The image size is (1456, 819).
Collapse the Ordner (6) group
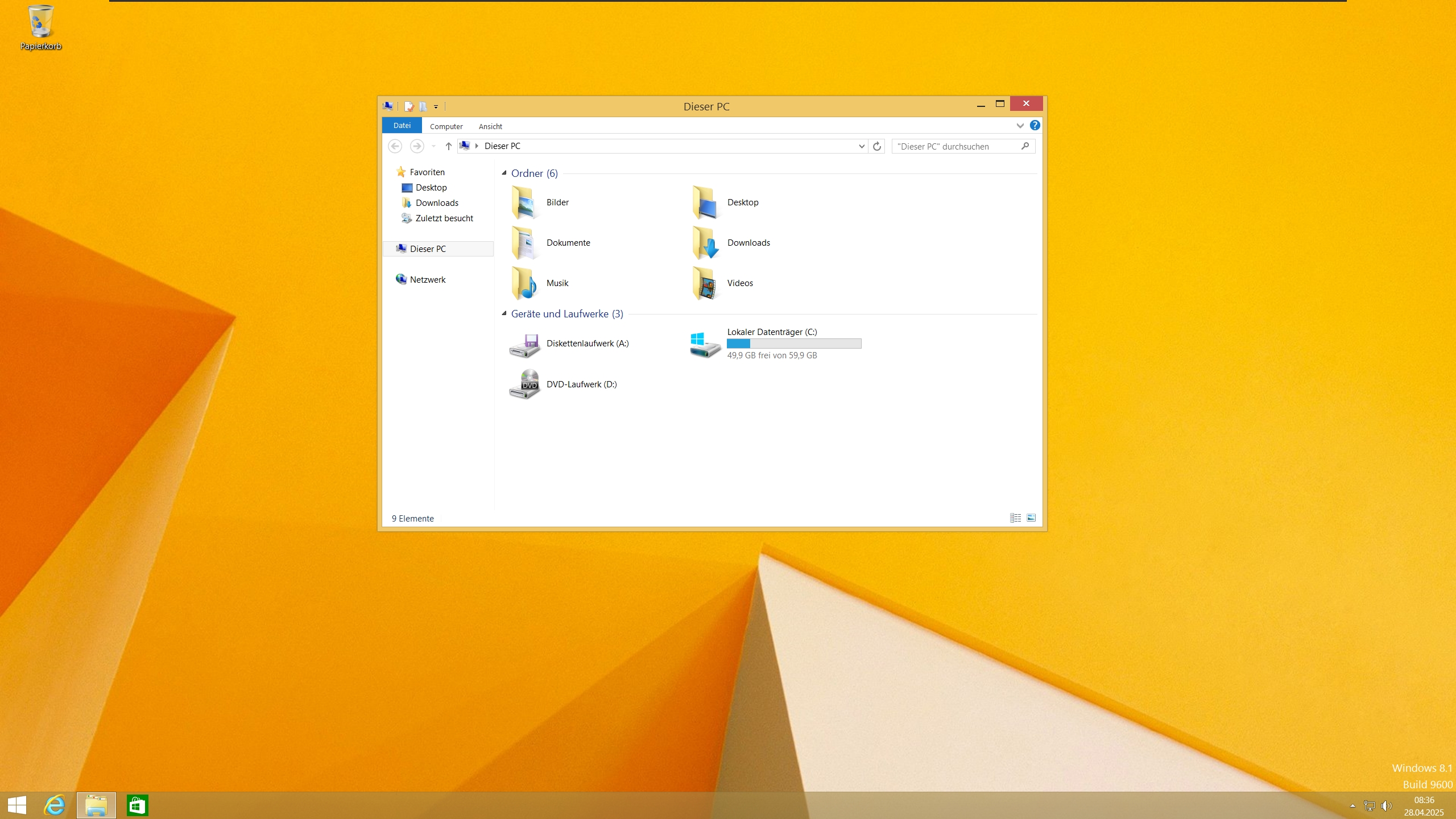point(504,173)
